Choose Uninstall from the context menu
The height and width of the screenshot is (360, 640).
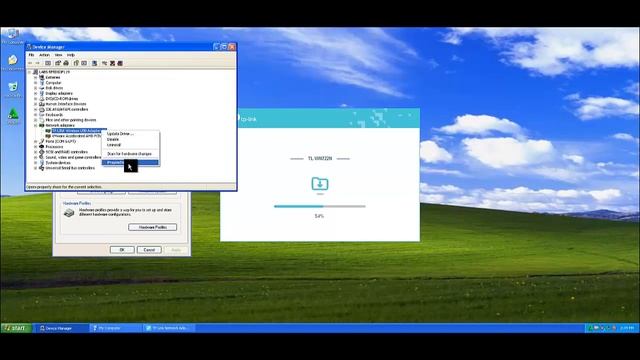[130, 144]
